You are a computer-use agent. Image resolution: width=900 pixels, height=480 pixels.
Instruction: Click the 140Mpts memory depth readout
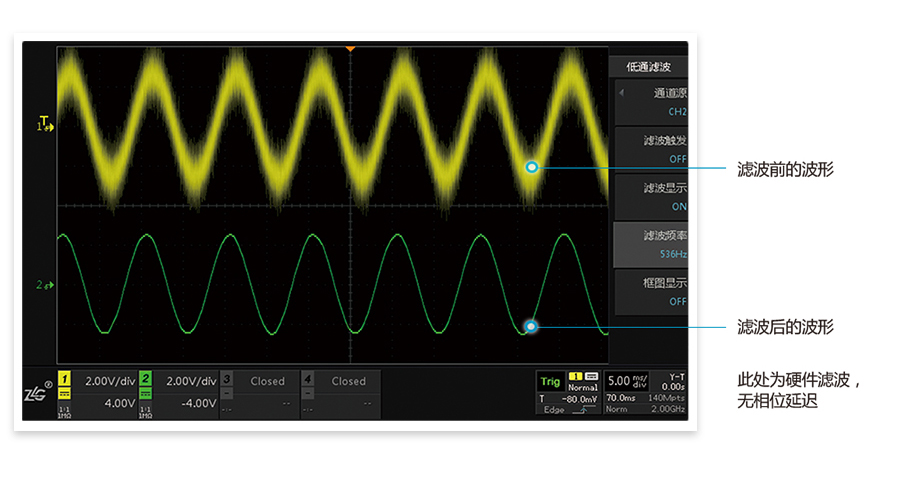[666, 398]
